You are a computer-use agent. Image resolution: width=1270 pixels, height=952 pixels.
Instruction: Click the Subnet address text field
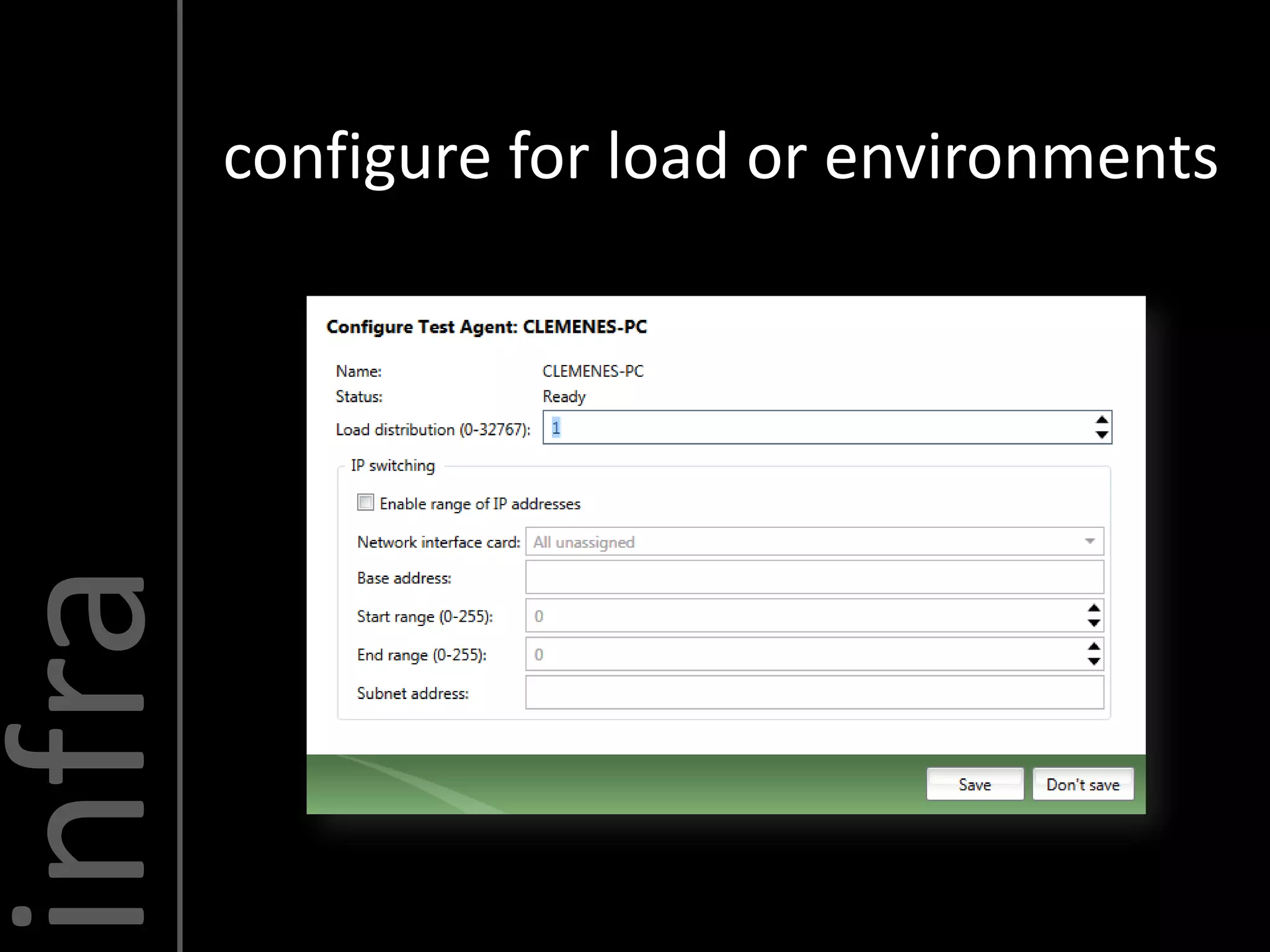(x=814, y=692)
